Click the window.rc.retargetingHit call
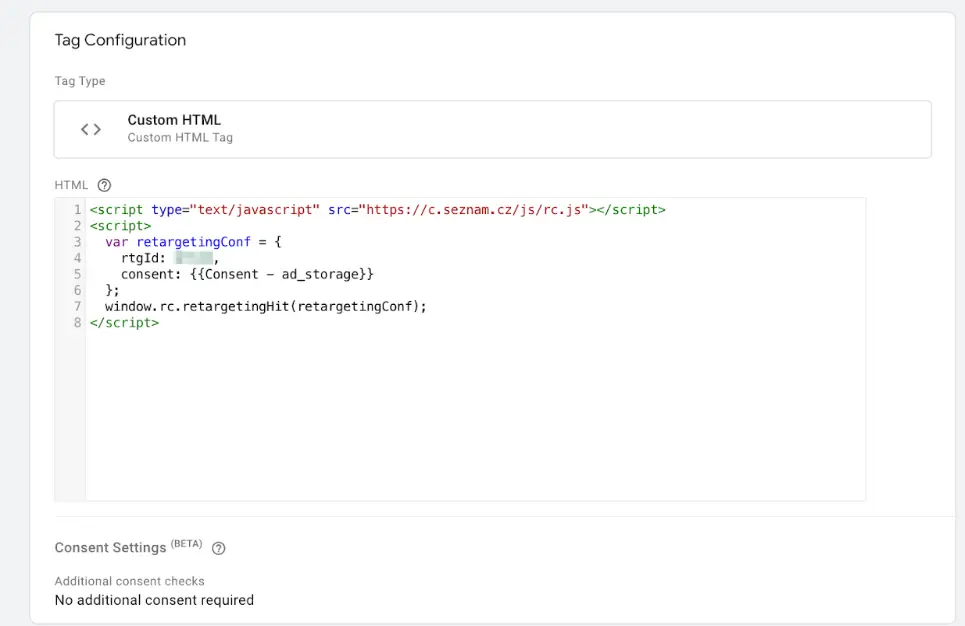The image size is (965, 626). tap(266, 307)
